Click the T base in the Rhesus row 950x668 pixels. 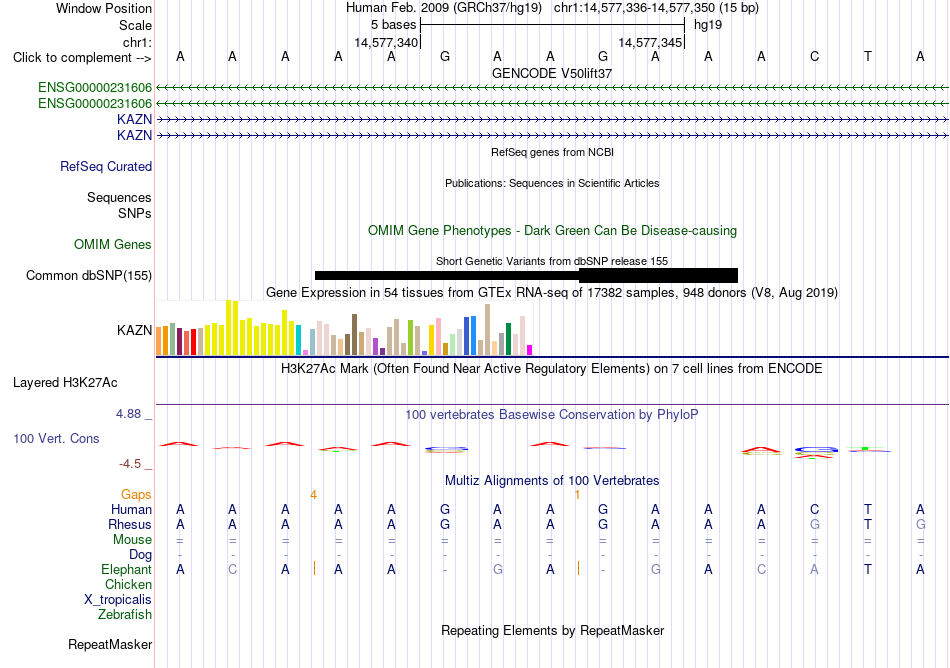868,524
